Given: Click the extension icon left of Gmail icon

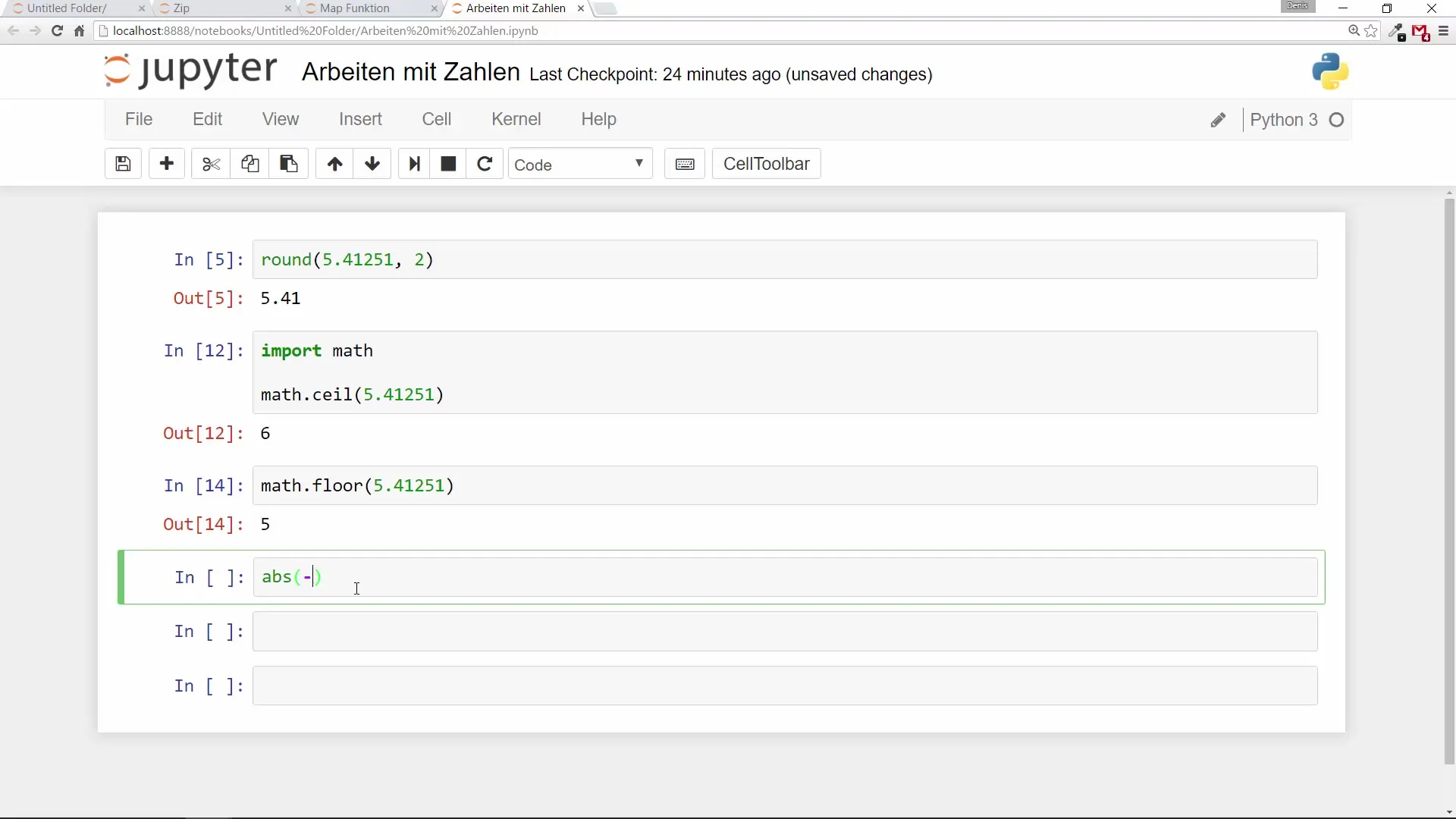Looking at the screenshot, I should coord(1397,32).
